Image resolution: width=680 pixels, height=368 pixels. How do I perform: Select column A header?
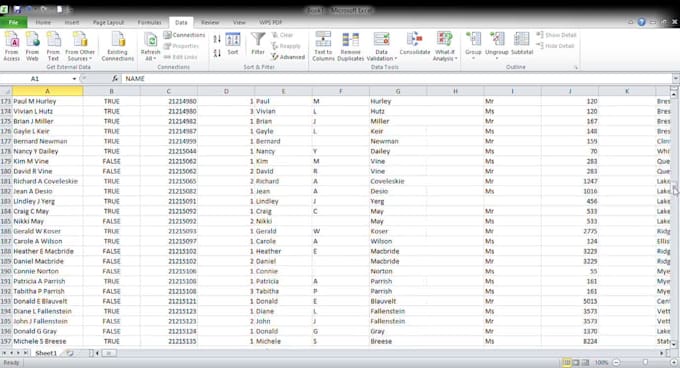(48, 91)
